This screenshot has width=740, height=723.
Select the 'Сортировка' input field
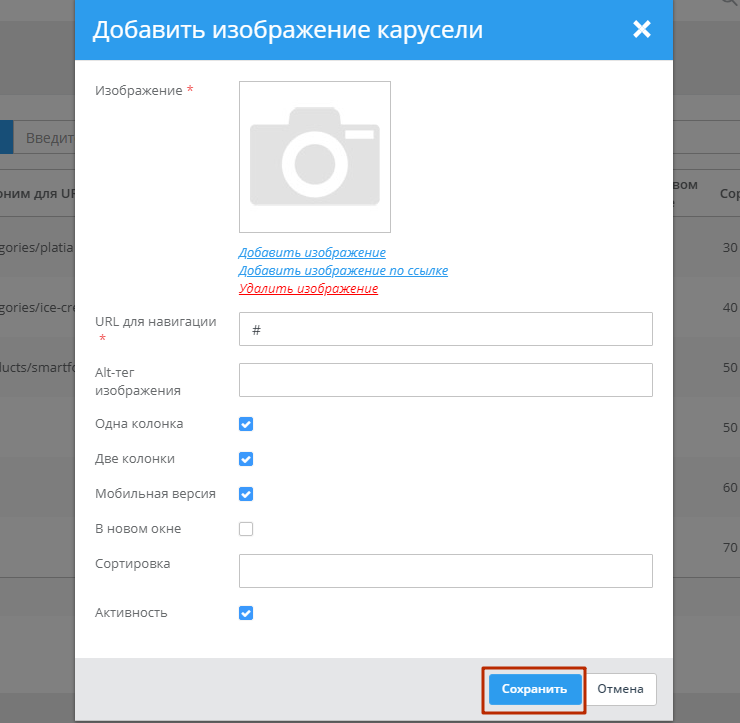445,571
